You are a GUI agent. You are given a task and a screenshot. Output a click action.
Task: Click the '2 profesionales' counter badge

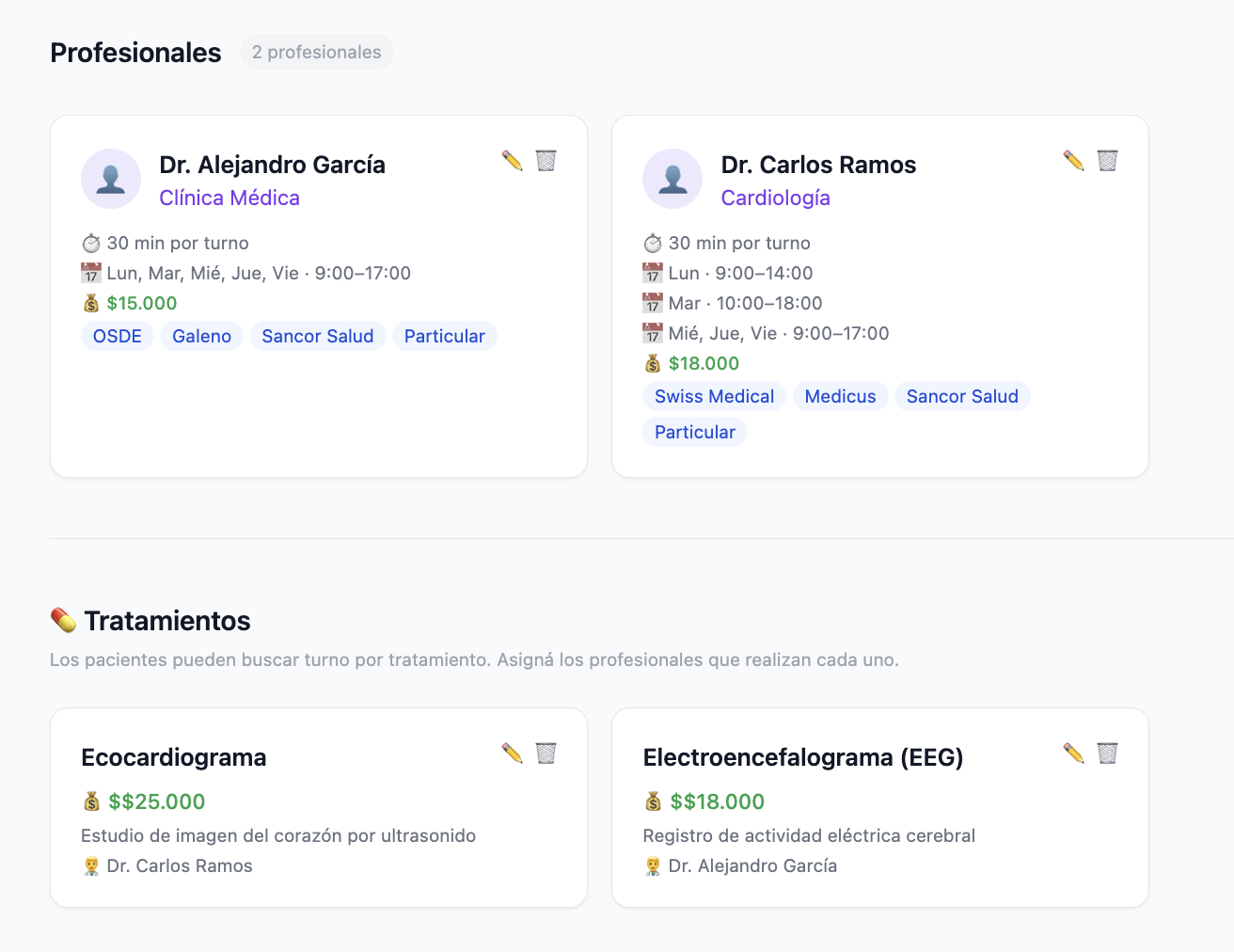(x=317, y=52)
